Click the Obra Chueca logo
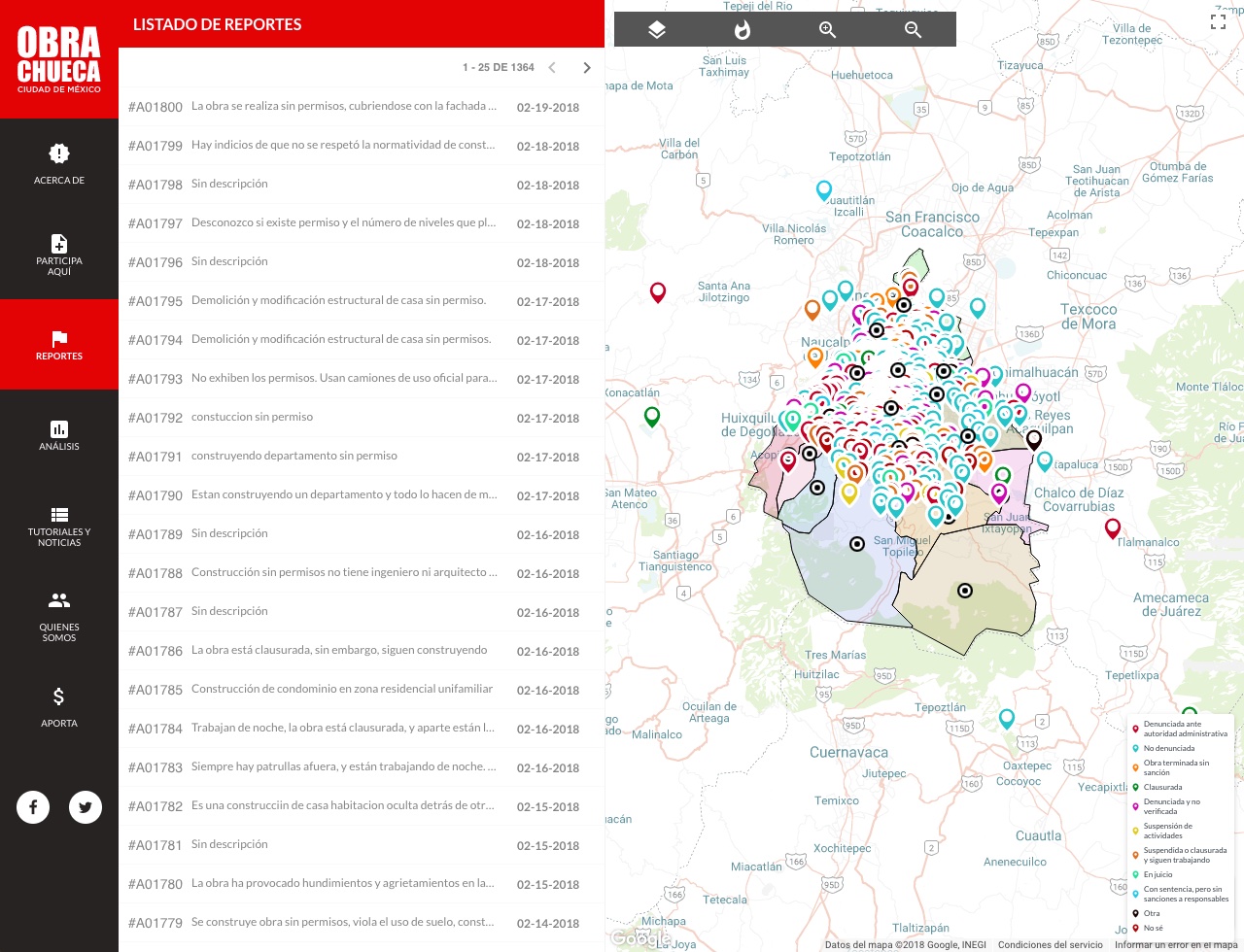Image resolution: width=1244 pixels, height=952 pixels. (59, 59)
